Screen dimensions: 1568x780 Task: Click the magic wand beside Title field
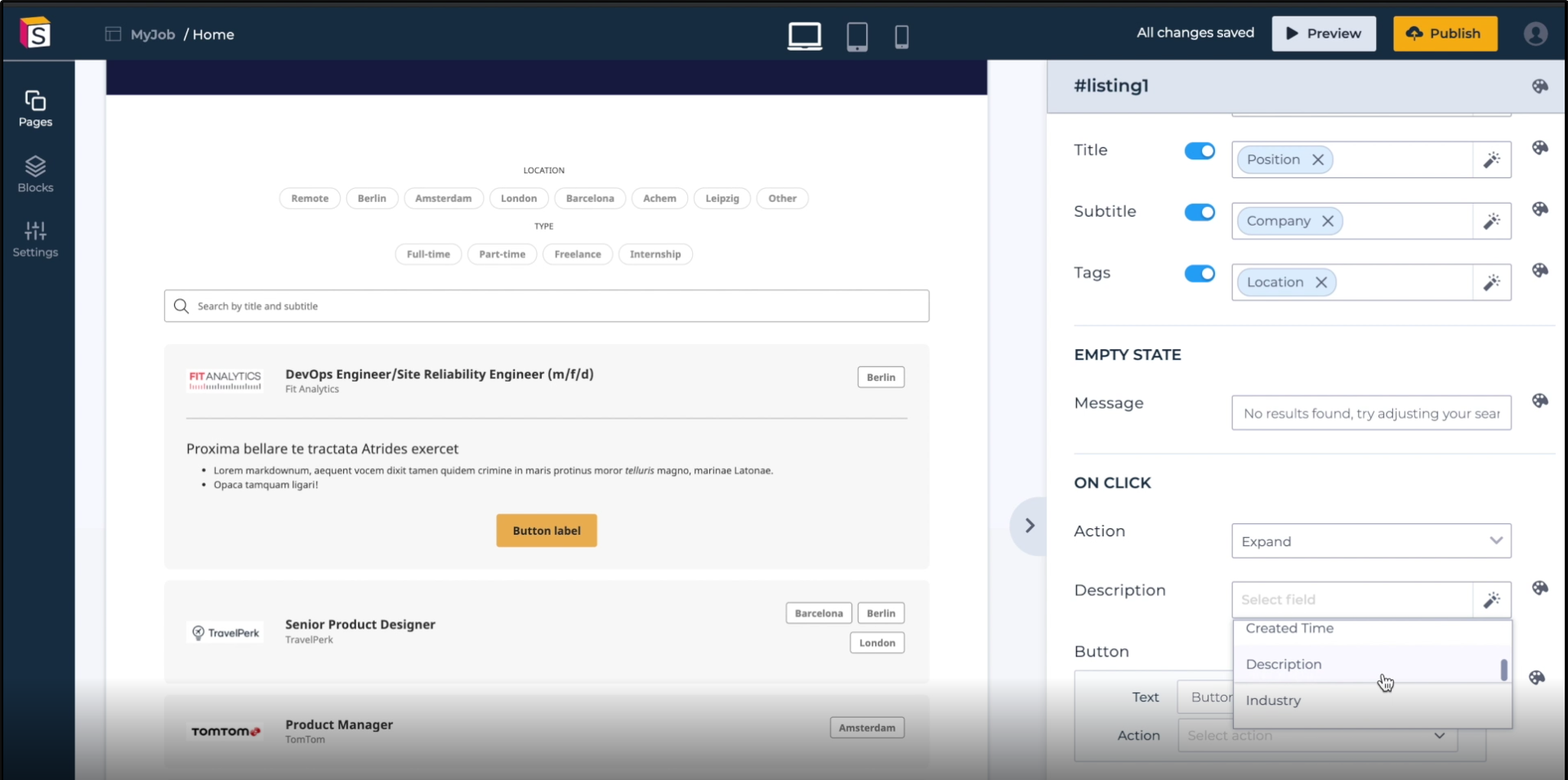(x=1491, y=159)
